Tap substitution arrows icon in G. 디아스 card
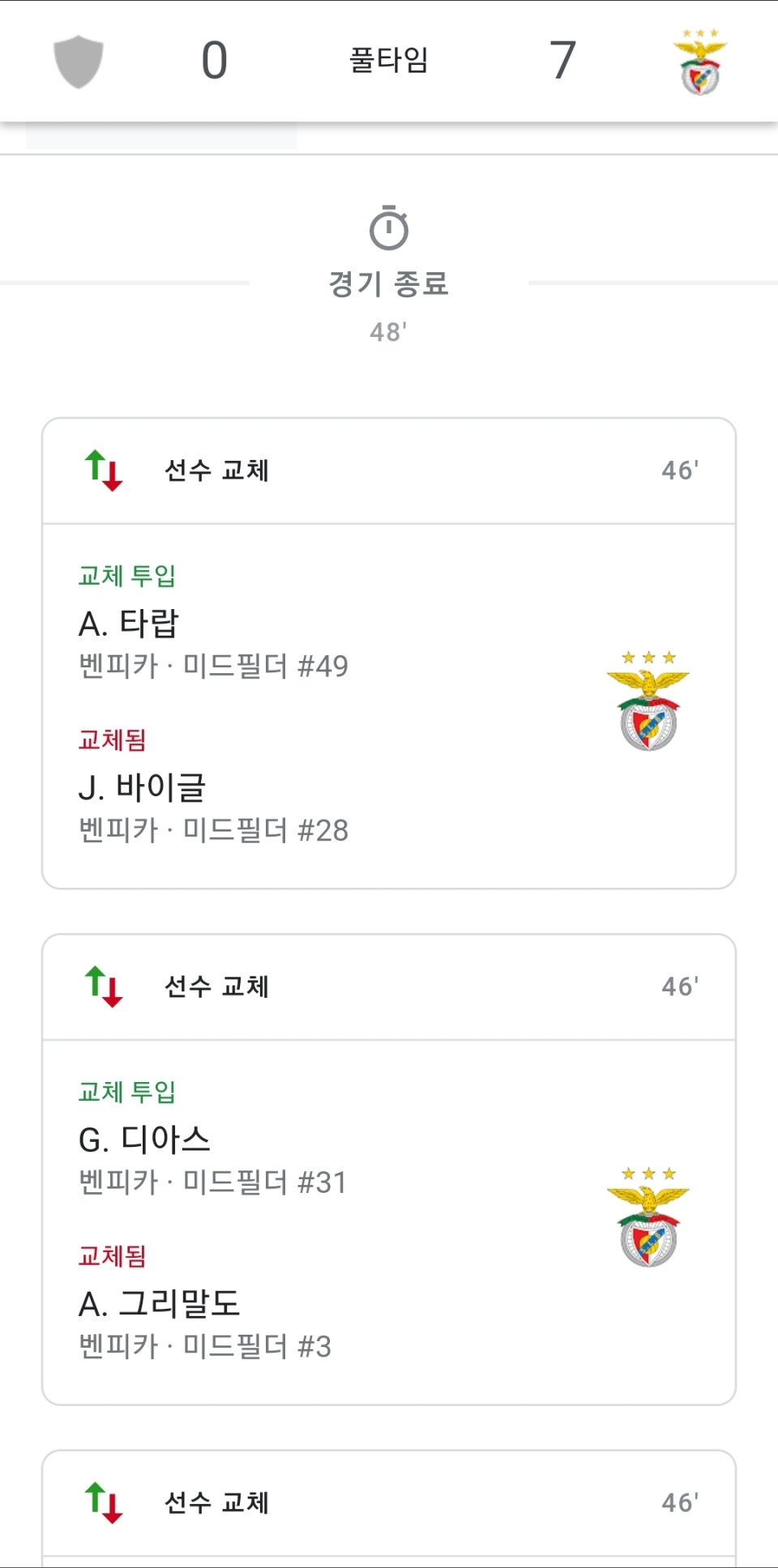778x1568 pixels. tap(104, 986)
